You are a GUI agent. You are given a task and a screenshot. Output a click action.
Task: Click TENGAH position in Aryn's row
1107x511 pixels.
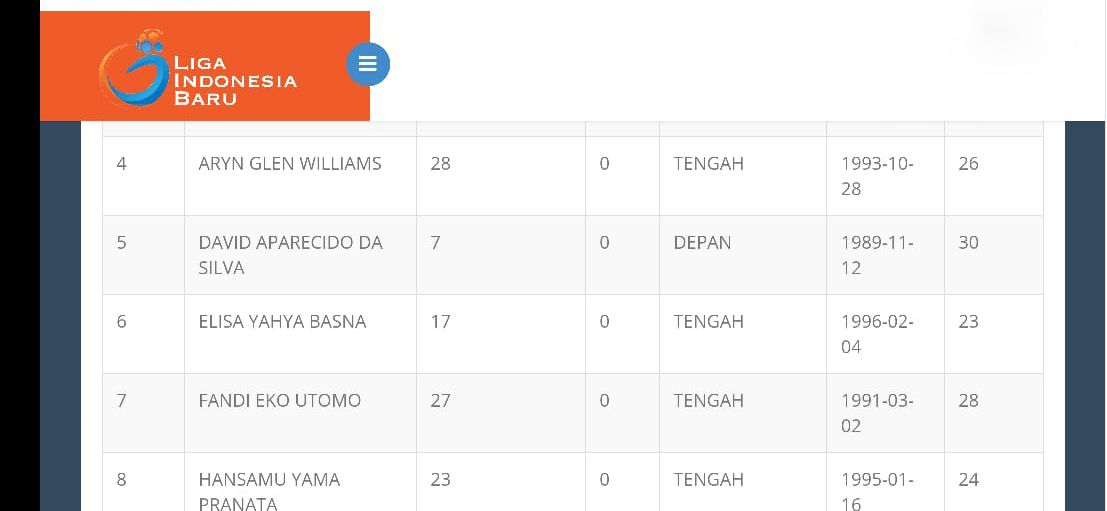[x=743, y=176]
